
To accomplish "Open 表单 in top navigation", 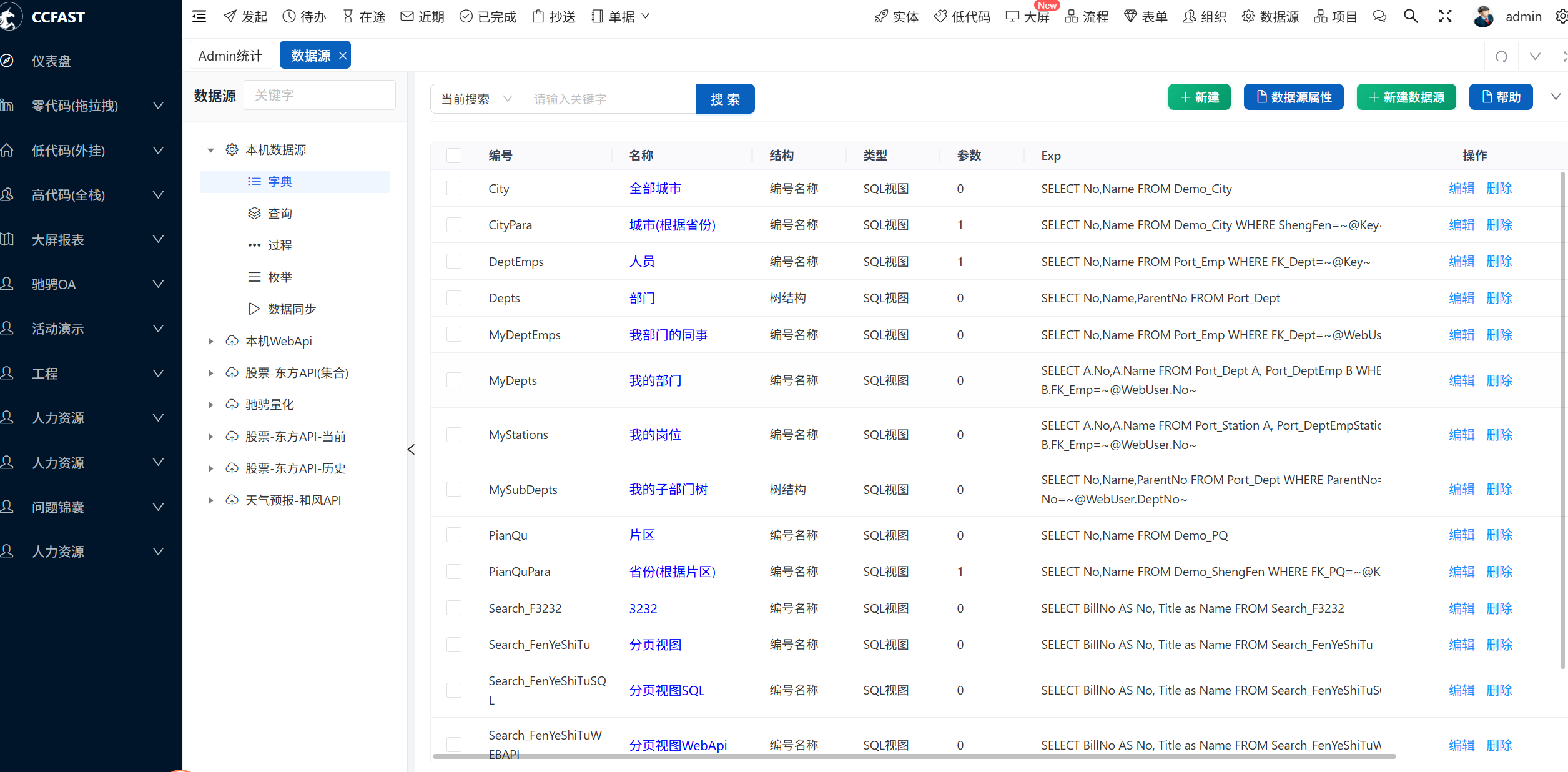I will tap(1145, 17).
